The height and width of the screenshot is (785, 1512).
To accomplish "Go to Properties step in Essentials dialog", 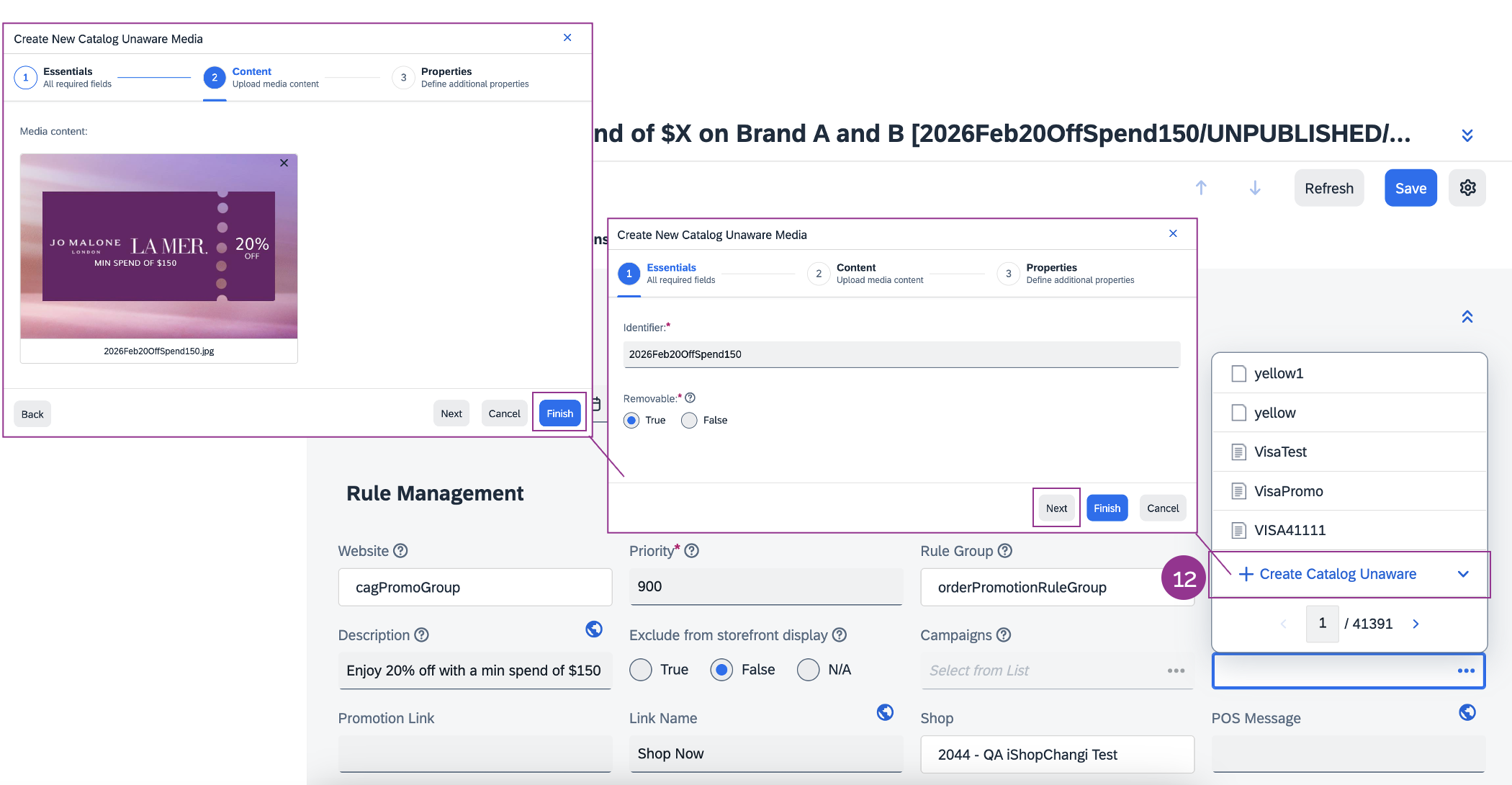I will click(1009, 274).
